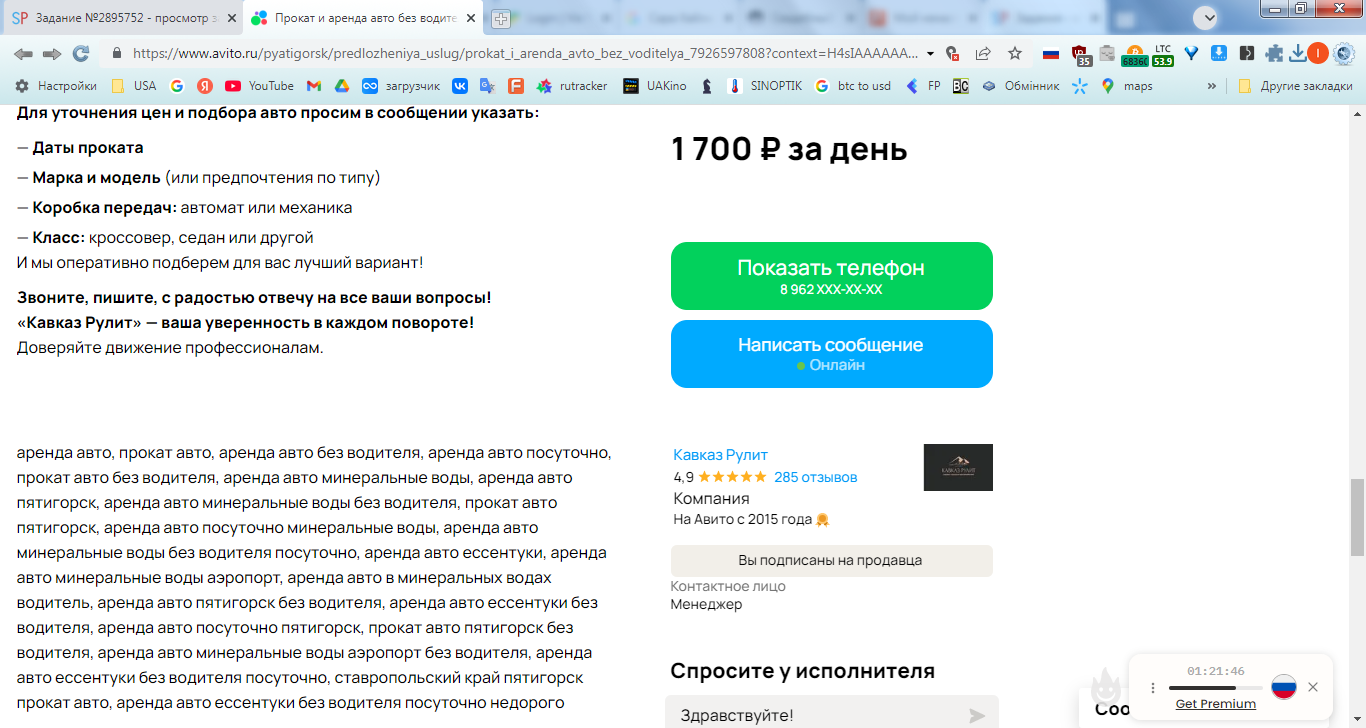Open the Google Translate bookmark icon
Viewport: 1366px width, 728px height.
(x=488, y=86)
